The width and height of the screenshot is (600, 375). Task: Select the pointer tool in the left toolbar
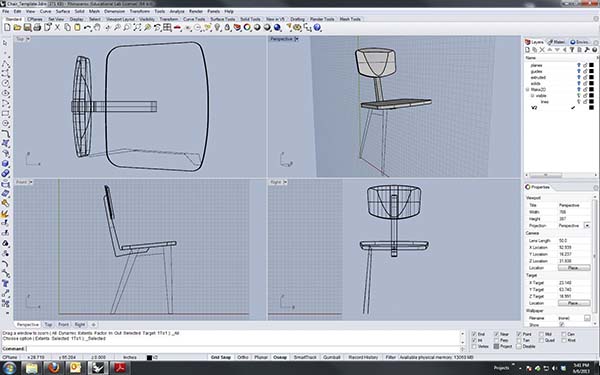5,43
